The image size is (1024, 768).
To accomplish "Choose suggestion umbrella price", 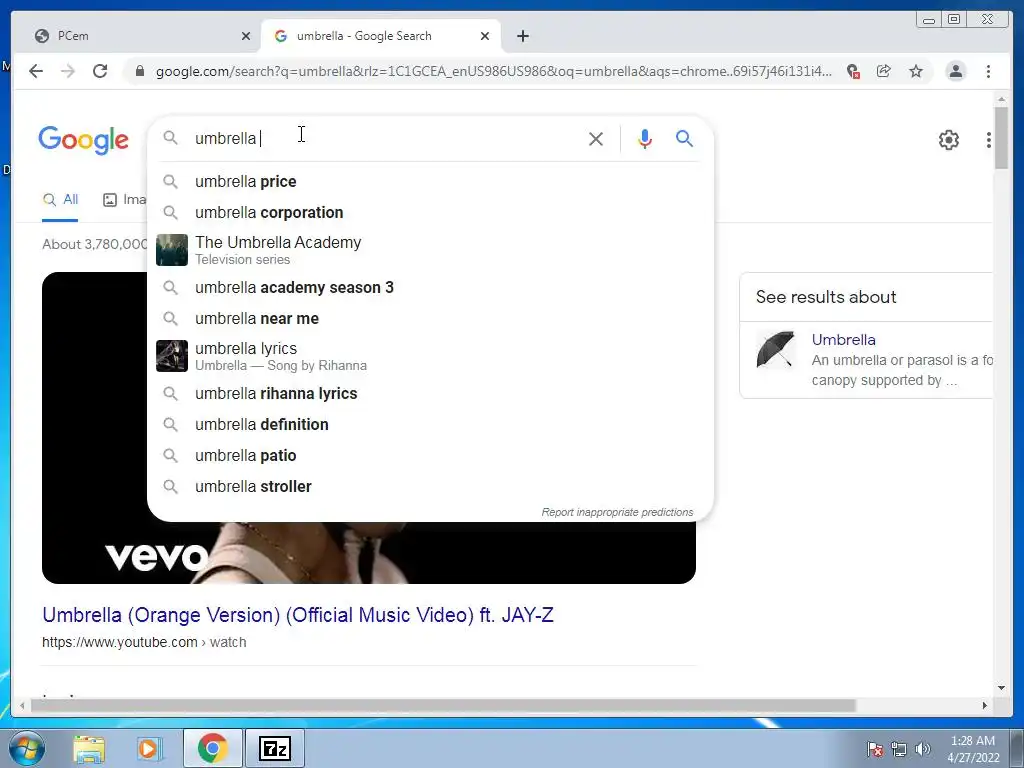I will [430, 182].
